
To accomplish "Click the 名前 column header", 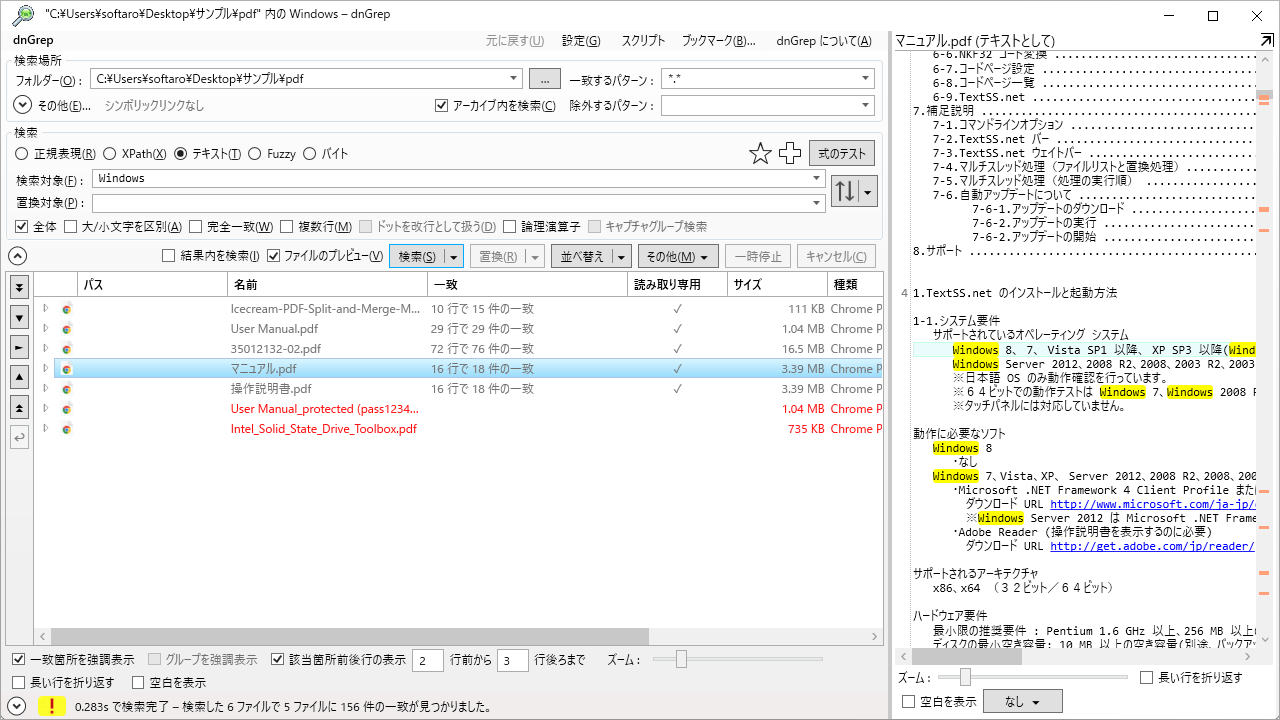I will pos(327,285).
